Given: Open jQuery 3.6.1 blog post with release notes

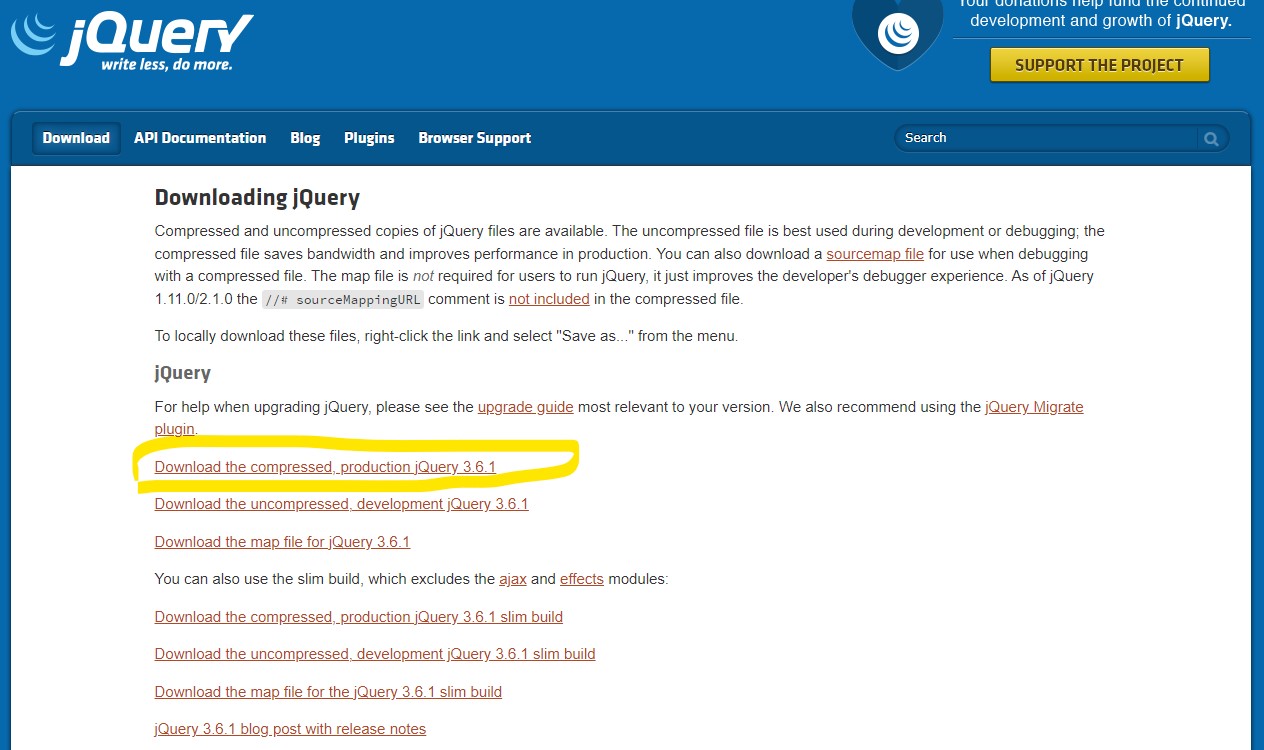Looking at the screenshot, I should point(290,729).
